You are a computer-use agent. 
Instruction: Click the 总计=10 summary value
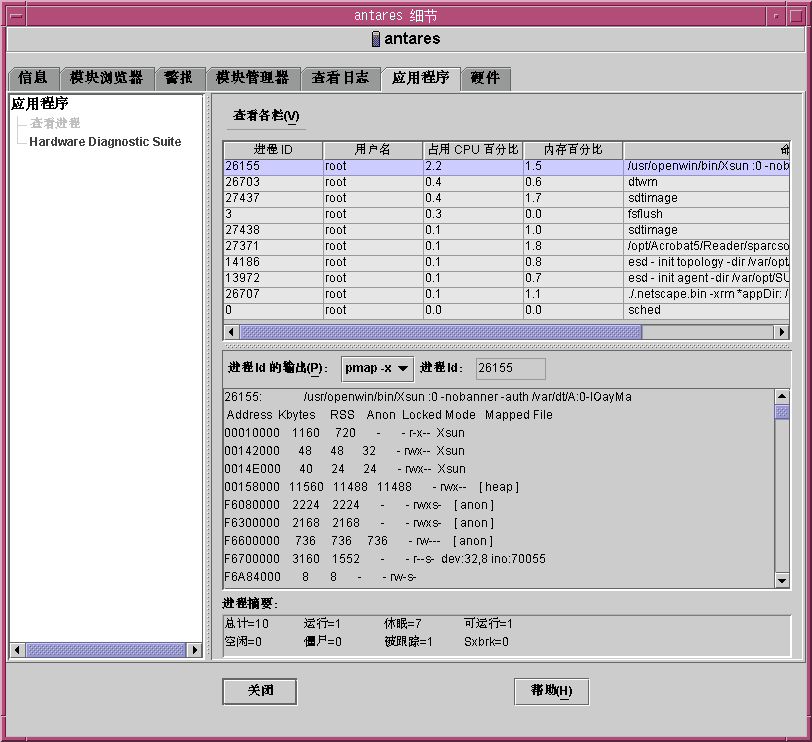pyautogui.click(x=247, y=624)
